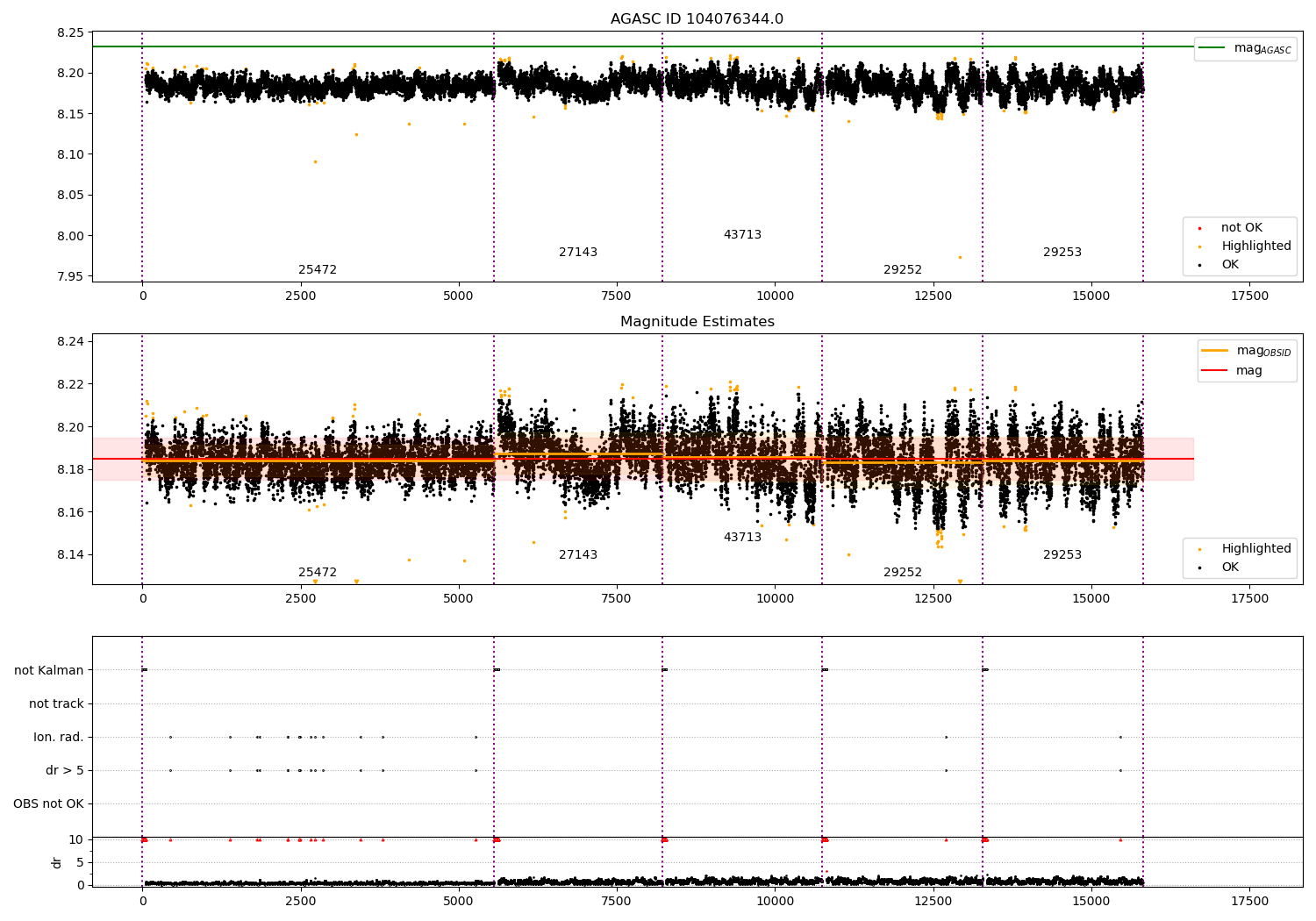
Task: Click the 12500 x-axis tick under bottom plot
Action: click(x=933, y=901)
